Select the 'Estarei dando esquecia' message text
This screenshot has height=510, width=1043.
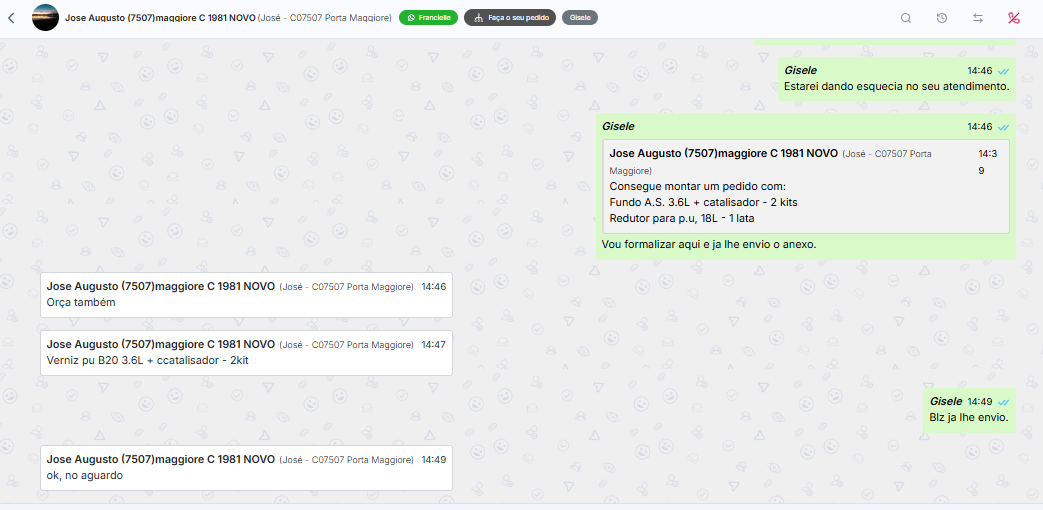click(x=896, y=87)
